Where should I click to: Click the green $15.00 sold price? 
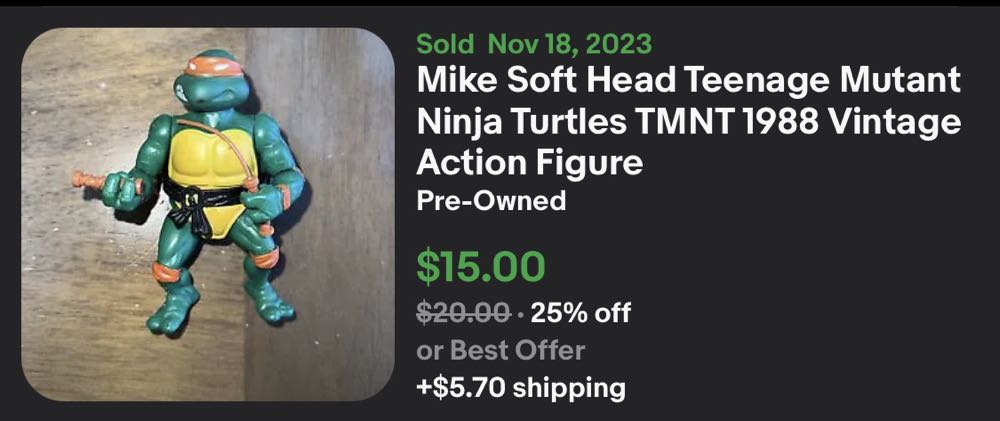tap(481, 266)
